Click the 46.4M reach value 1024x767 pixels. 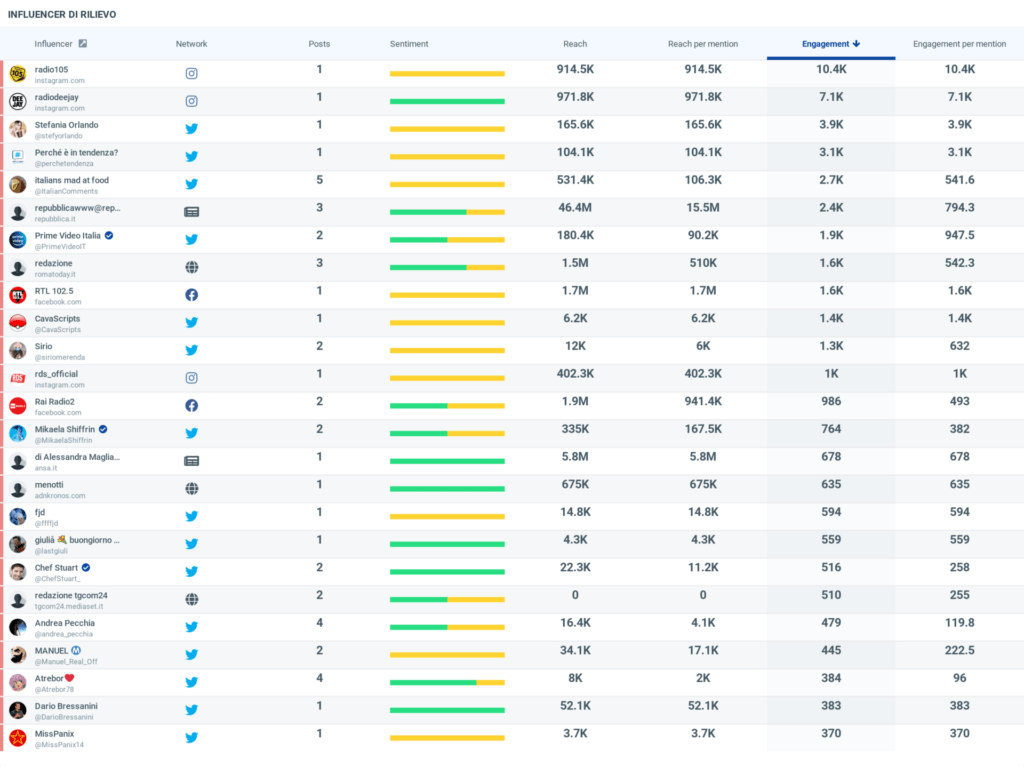575,208
